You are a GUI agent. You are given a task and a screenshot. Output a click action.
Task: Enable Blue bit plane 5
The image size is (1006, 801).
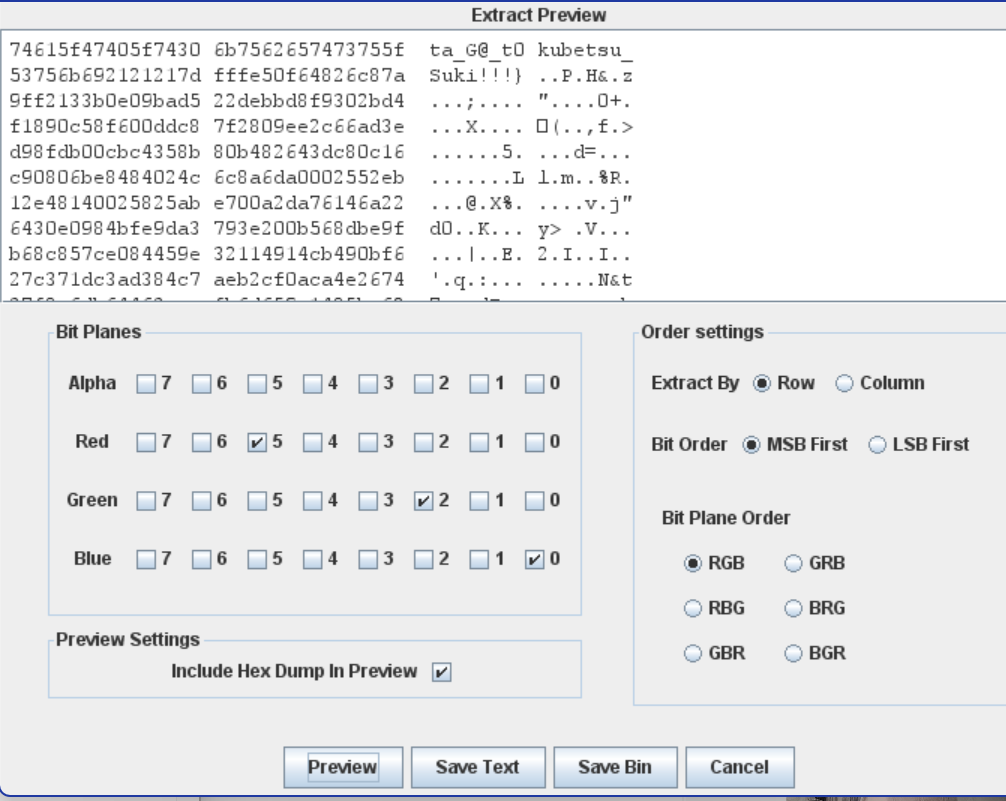257,559
